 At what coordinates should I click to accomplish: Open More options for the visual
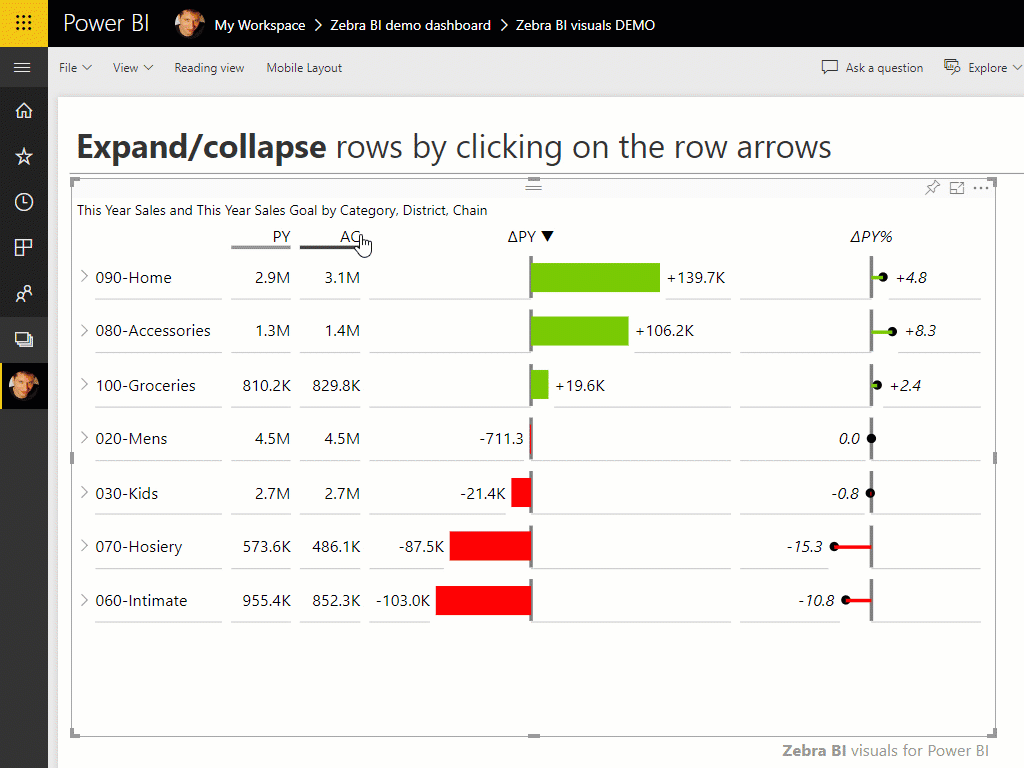coord(981,187)
